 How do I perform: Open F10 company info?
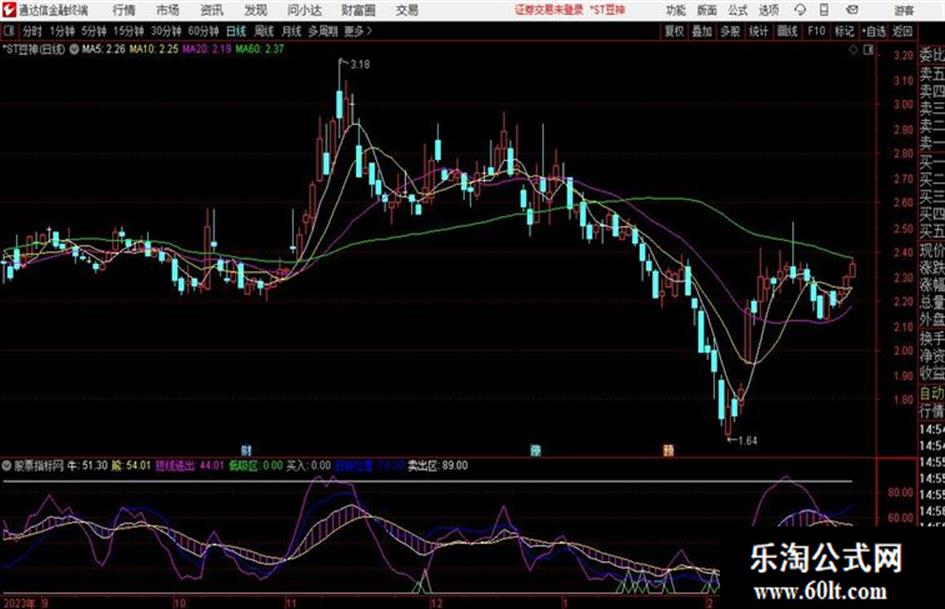pyautogui.click(x=816, y=31)
